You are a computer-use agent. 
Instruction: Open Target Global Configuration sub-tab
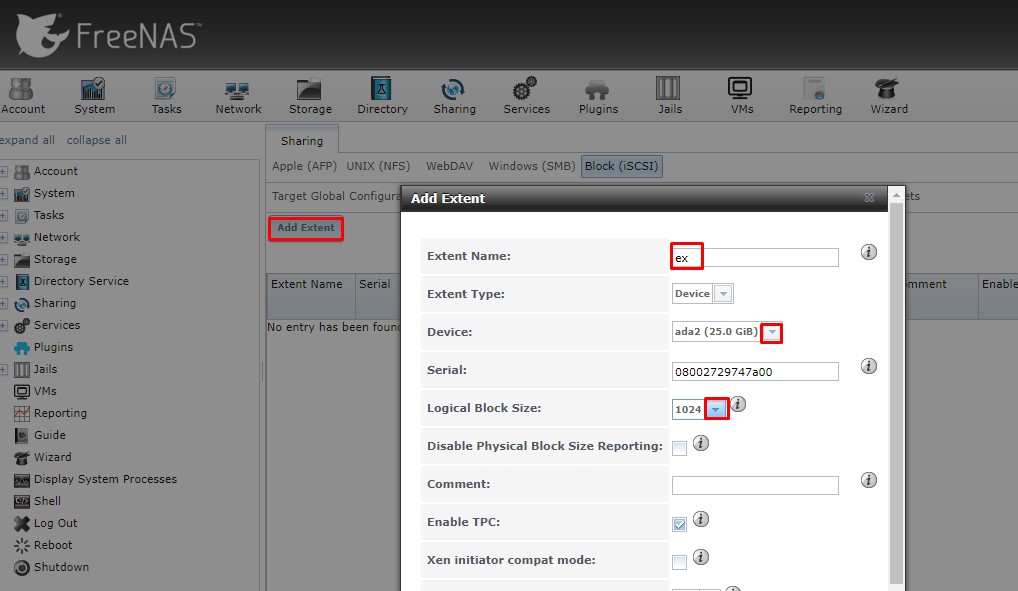click(335, 196)
